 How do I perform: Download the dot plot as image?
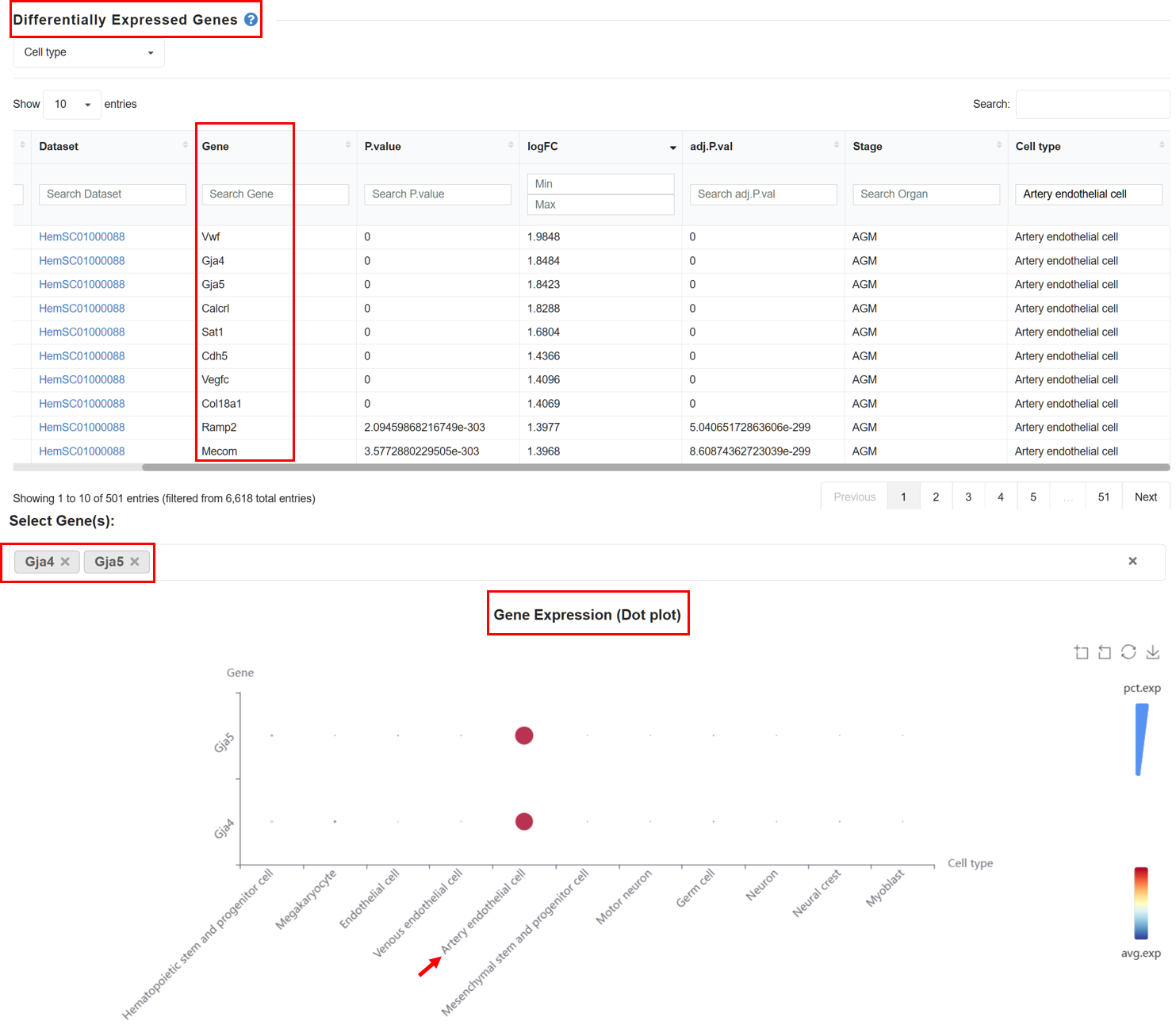point(1153,652)
